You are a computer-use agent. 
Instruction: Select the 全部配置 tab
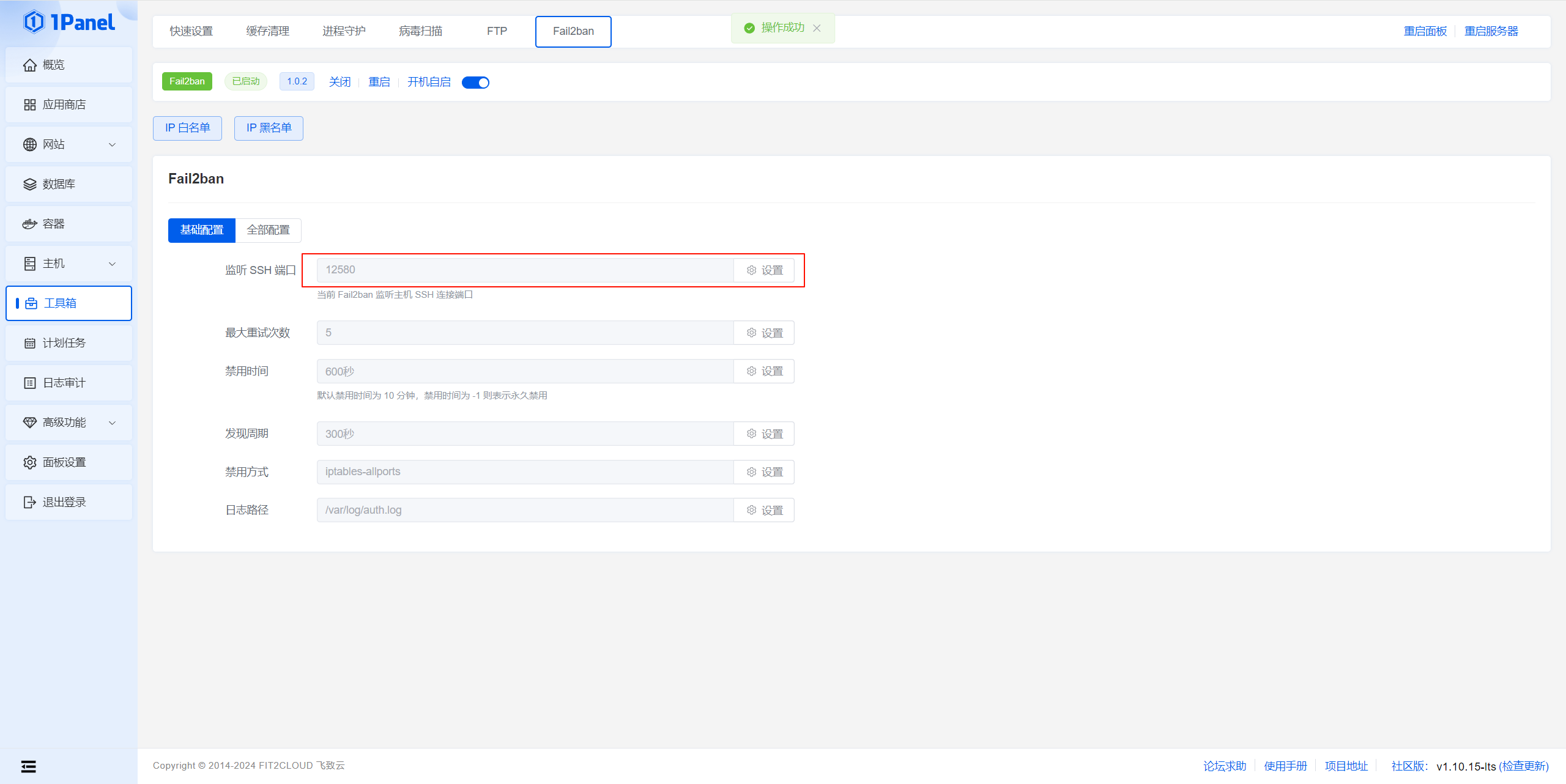269,230
